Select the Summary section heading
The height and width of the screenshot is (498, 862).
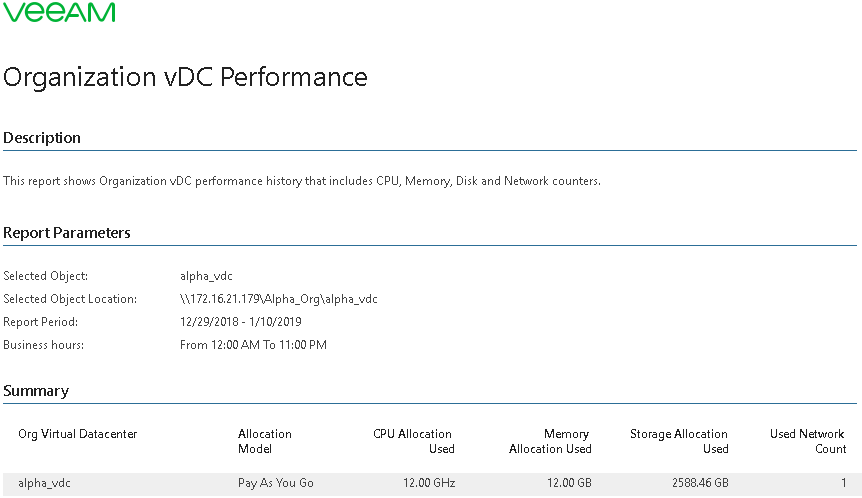click(x=36, y=391)
